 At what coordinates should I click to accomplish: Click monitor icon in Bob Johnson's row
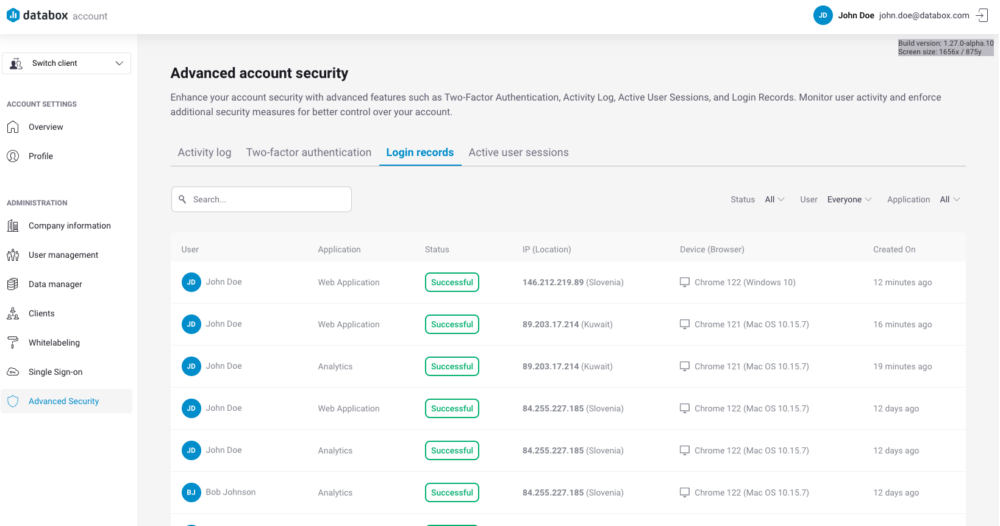[x=684, y=492]
